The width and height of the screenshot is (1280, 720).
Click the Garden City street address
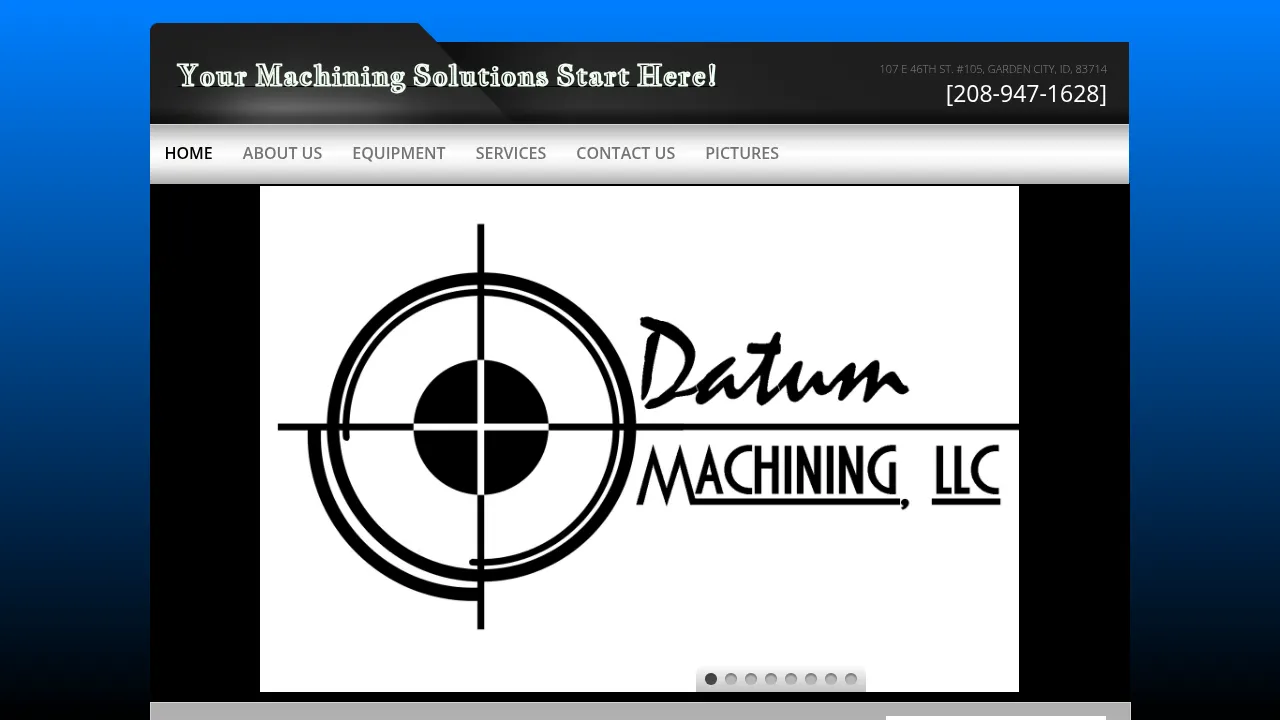coord(992,69)
